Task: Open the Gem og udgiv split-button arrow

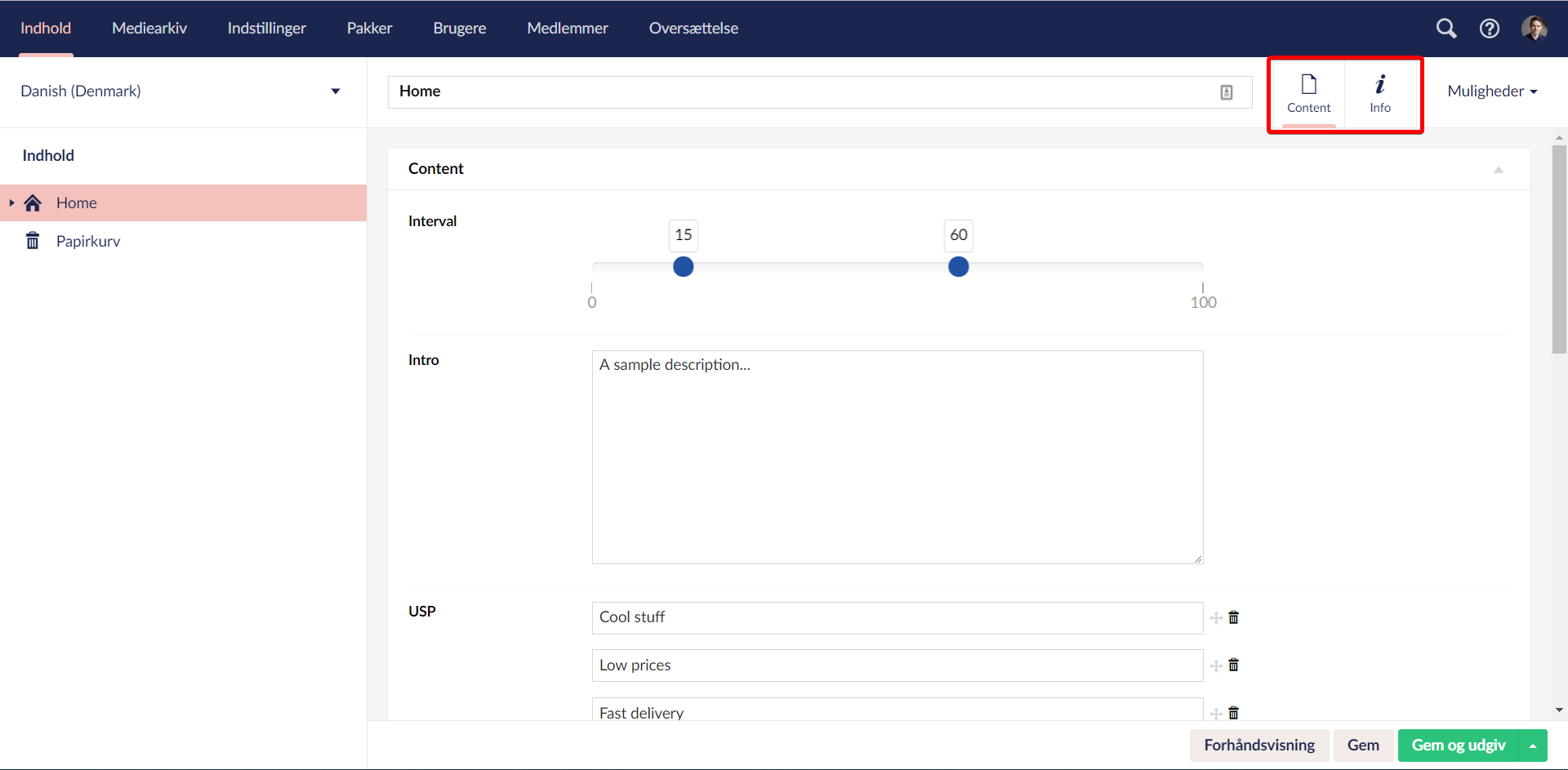Action: pos(1533,745)
